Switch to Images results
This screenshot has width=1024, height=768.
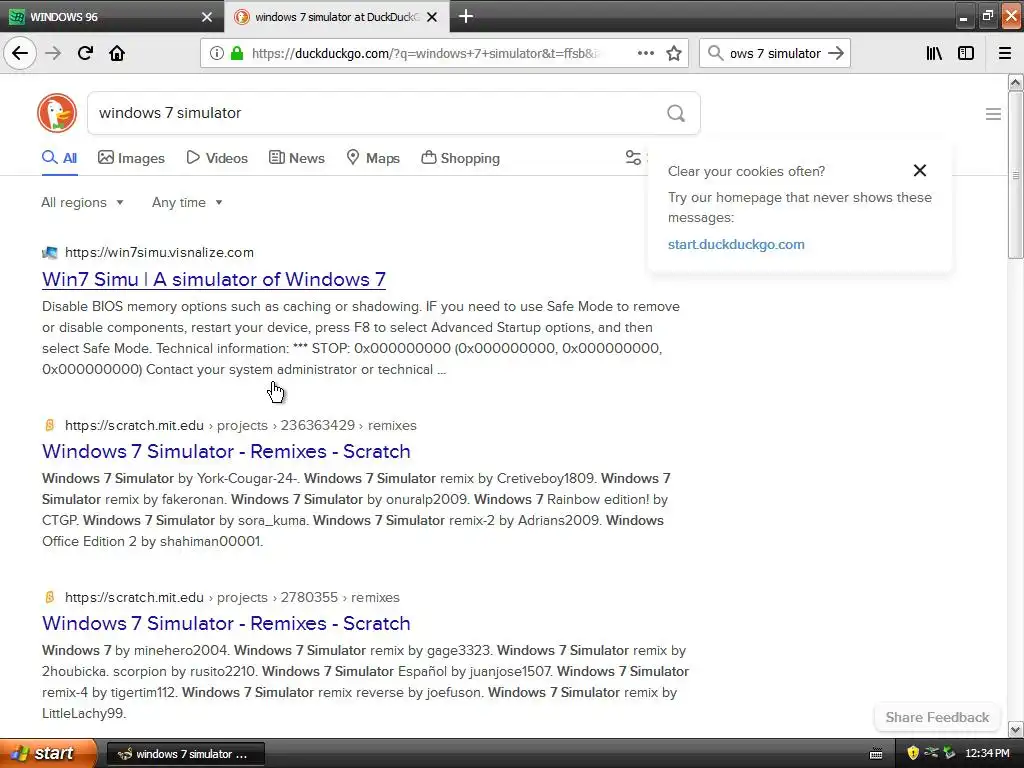pos(131,158)
